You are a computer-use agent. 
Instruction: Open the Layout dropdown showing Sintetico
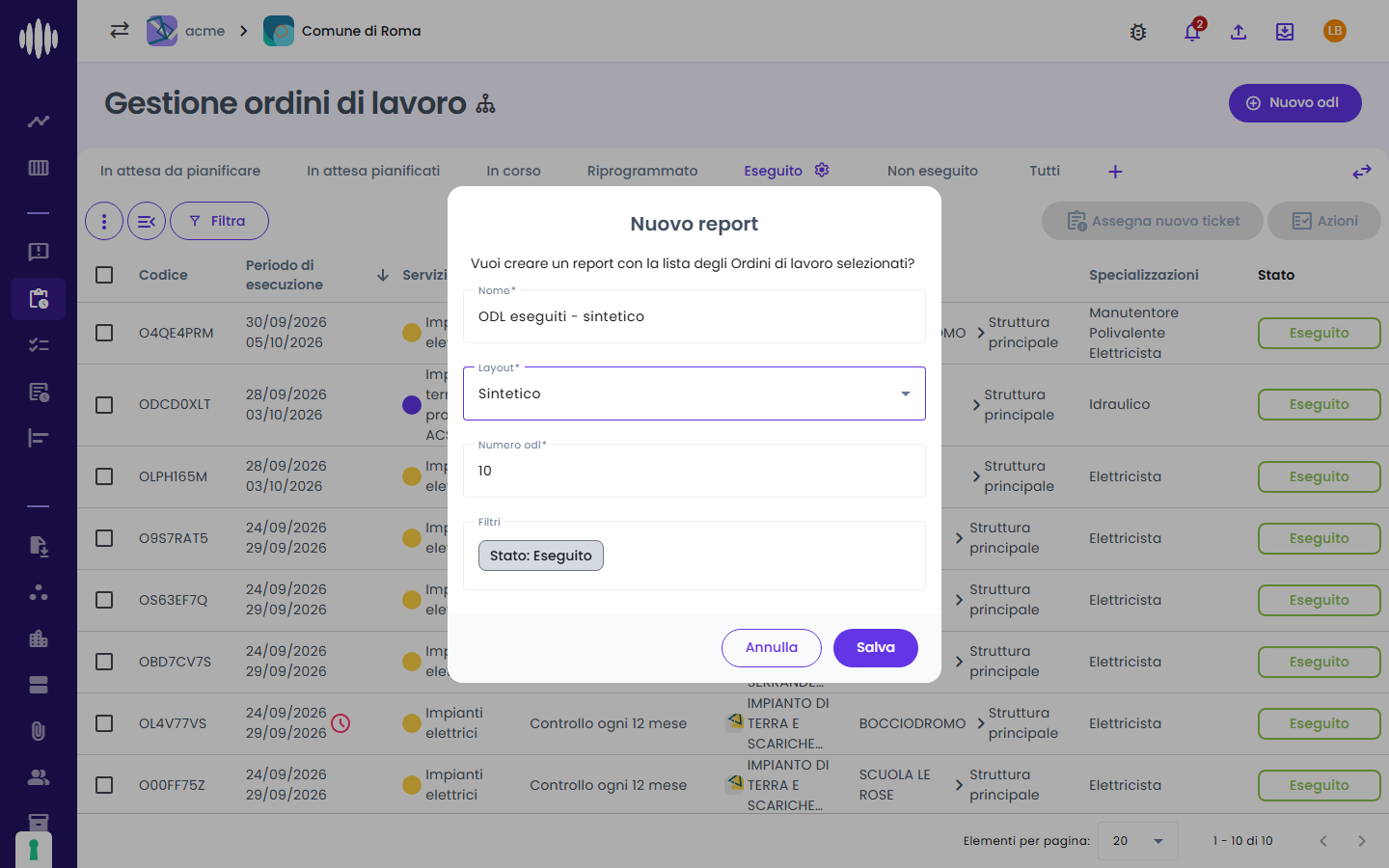point(694,393)
